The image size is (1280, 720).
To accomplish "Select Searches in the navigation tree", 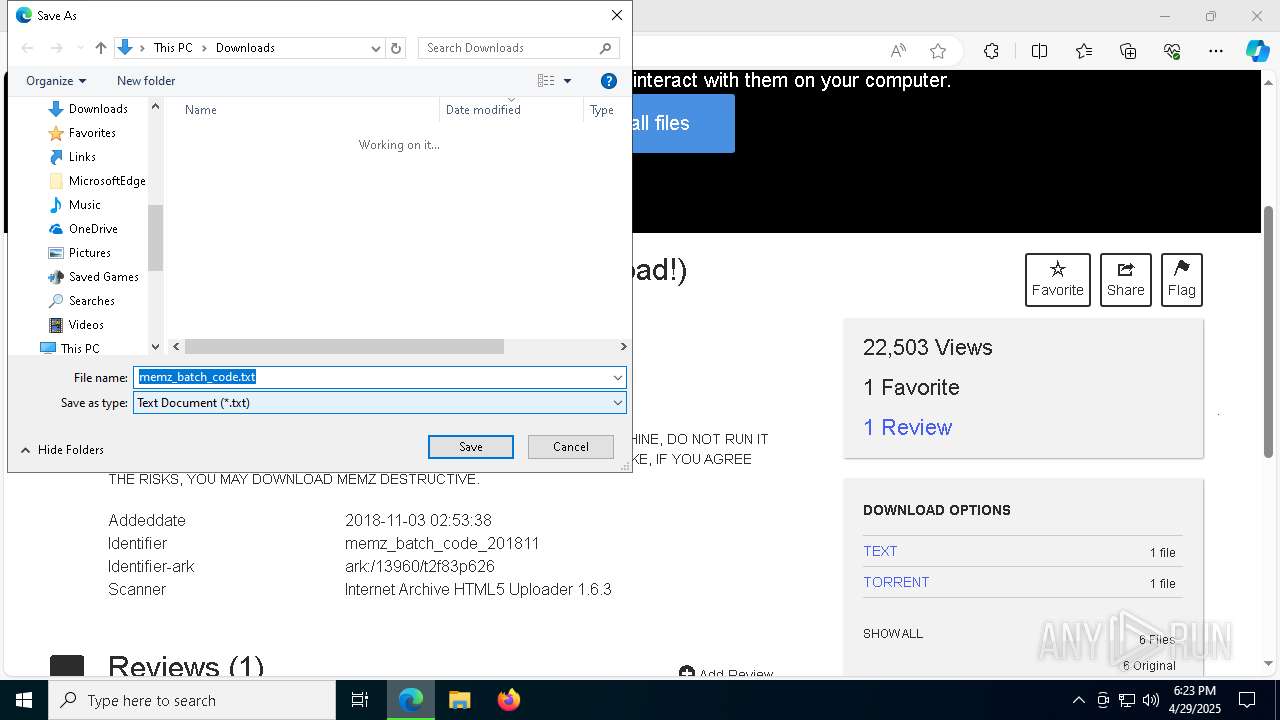I will click(92, 301).
